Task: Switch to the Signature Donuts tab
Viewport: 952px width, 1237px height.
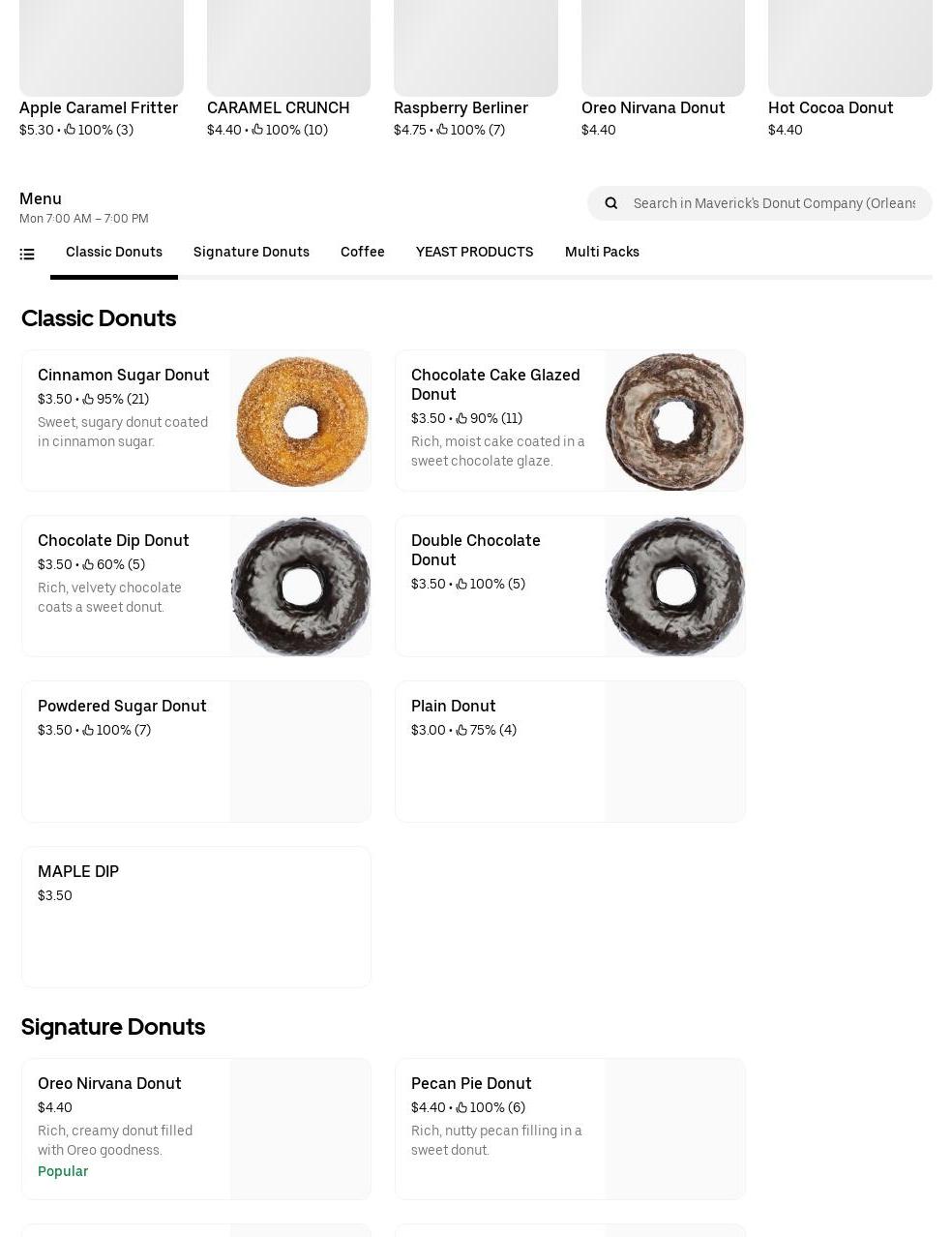Action: pos(252,252)
